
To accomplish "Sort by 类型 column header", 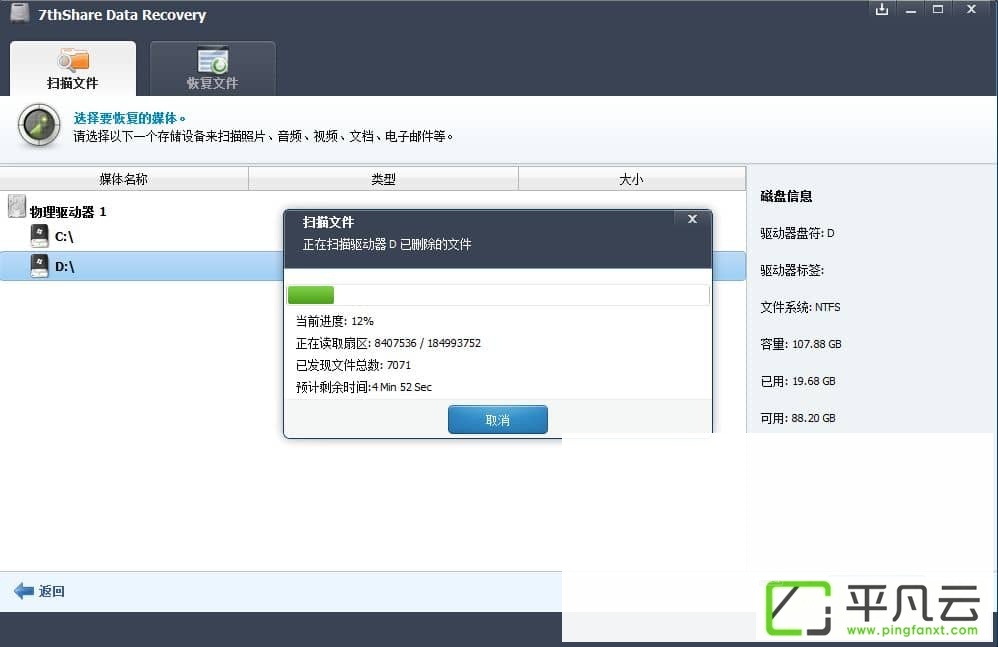I will click(383, 179).
